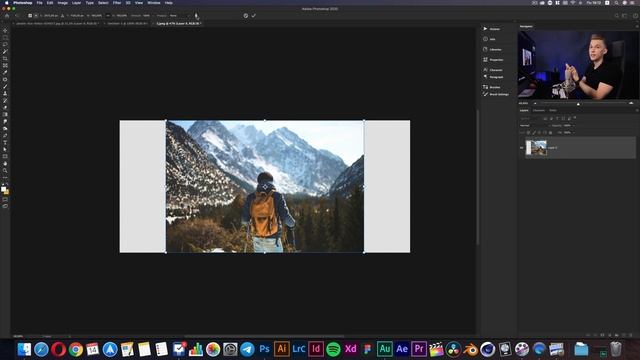Viewport: 640px width, 360px height.
Task: Open the Window menu
Action: click(154, 3)
